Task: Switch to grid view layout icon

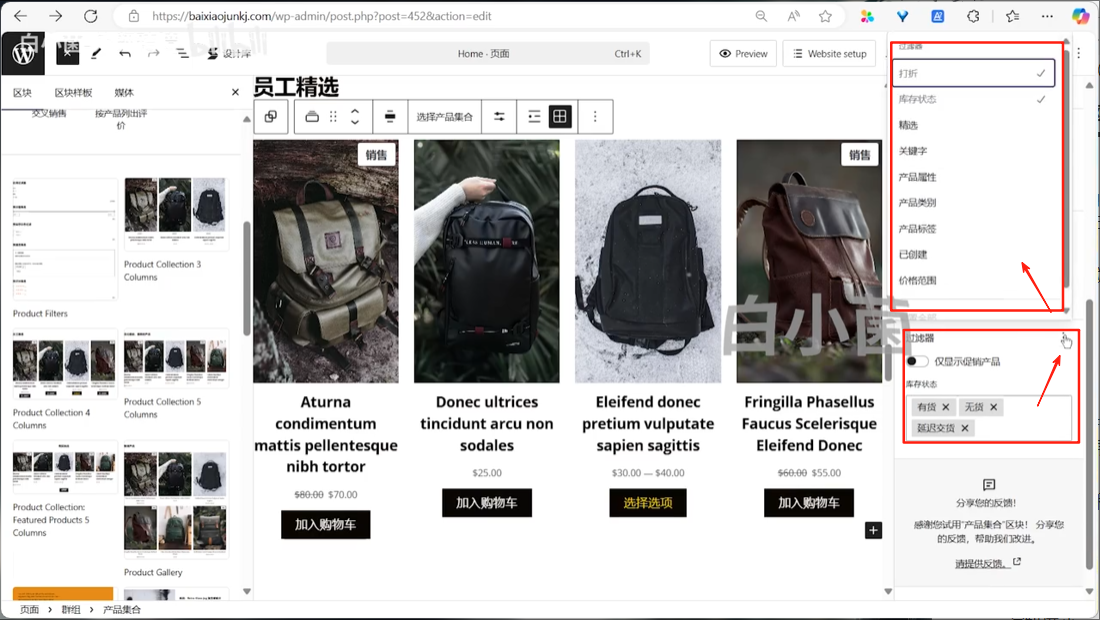Action: [559, 116]
